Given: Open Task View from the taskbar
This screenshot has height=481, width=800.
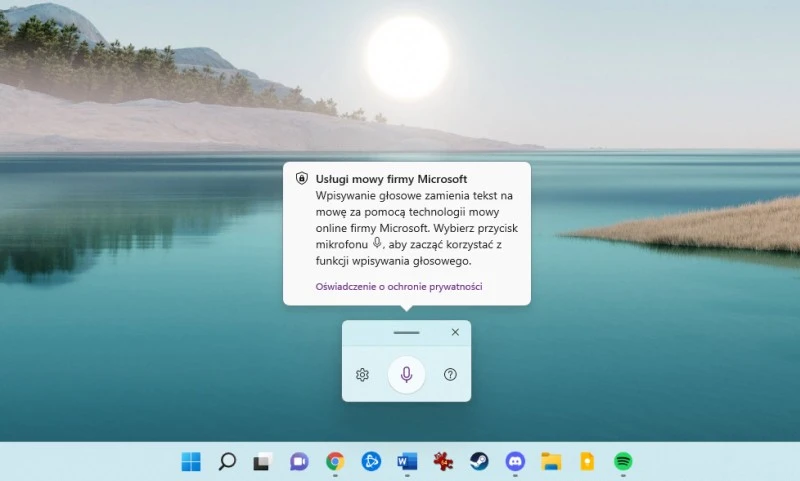Looking at the screenshot, I should coord(263,461).
